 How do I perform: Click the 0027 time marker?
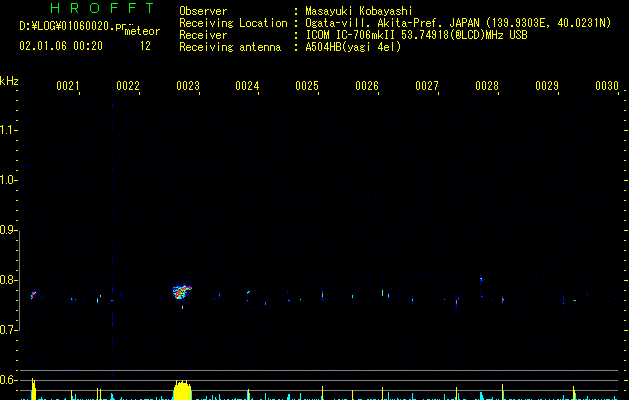click(x=427, y=86)
